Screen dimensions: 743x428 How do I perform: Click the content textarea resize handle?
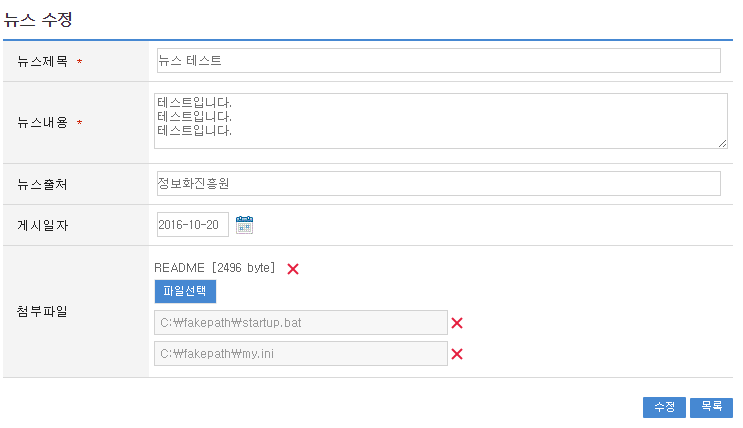tap(722, 144)
